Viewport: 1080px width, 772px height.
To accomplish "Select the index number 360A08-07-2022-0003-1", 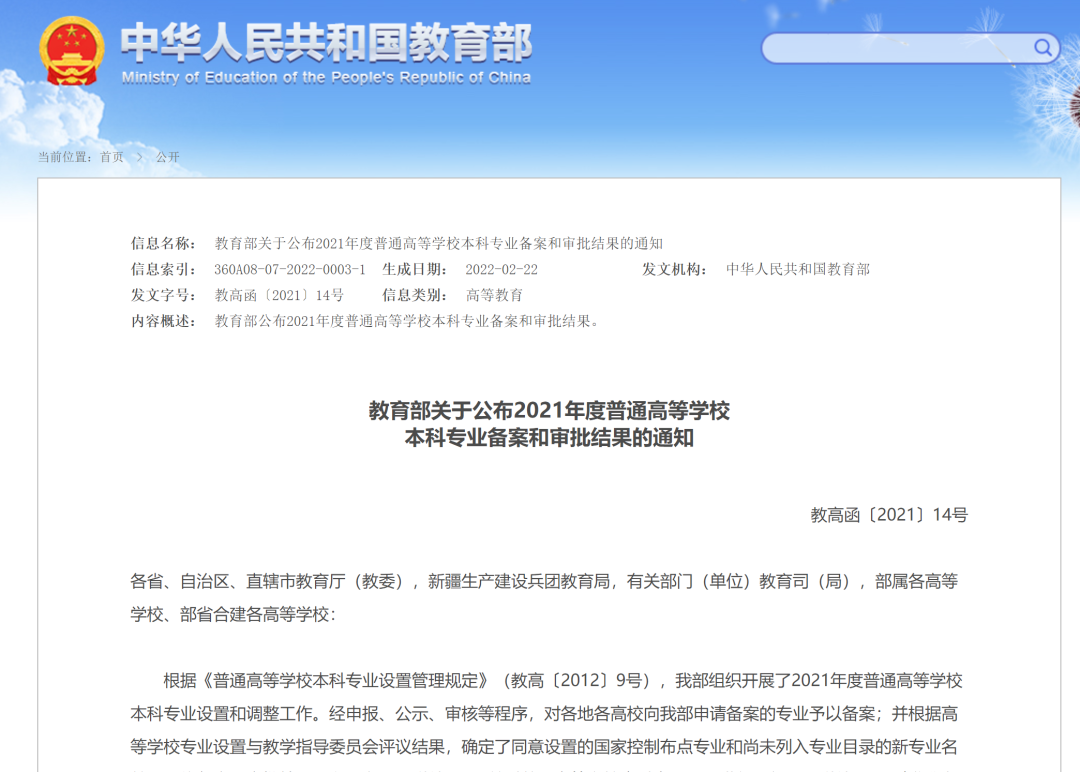I will point(289,269).
